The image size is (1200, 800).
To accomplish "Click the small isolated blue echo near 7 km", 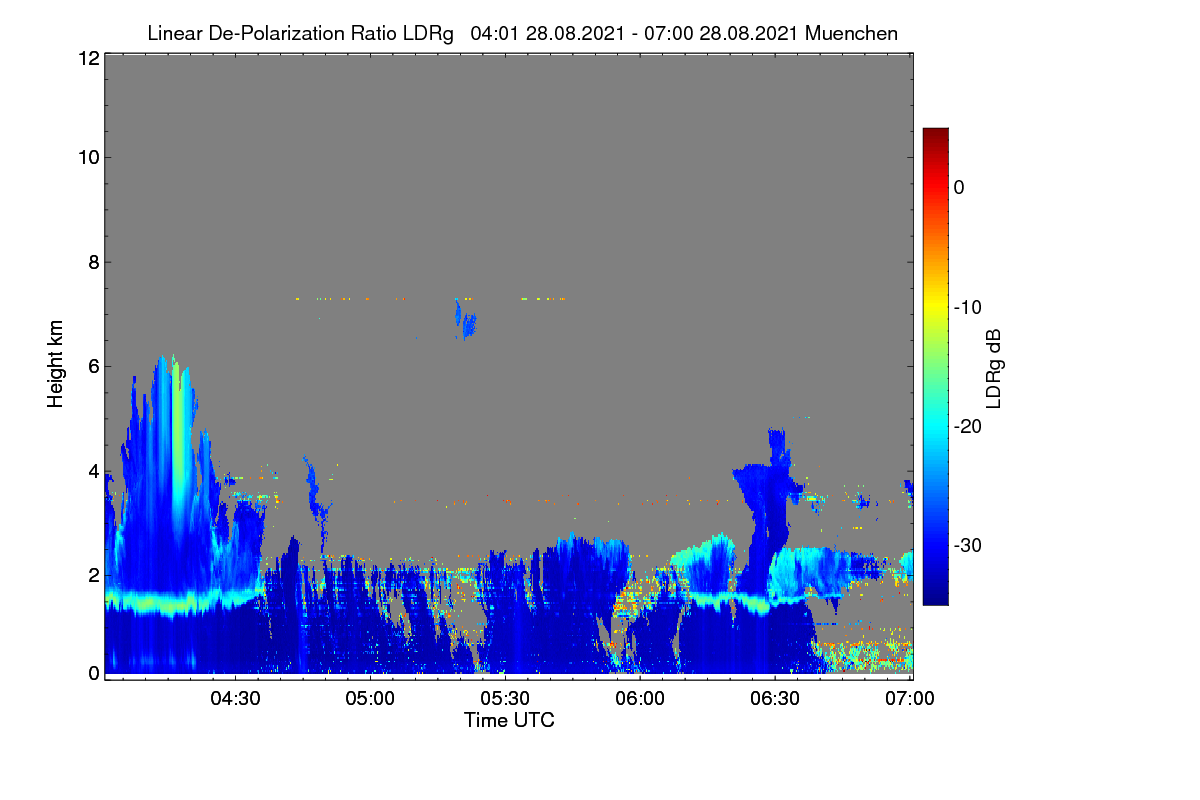I will click(x=465, y=320).
